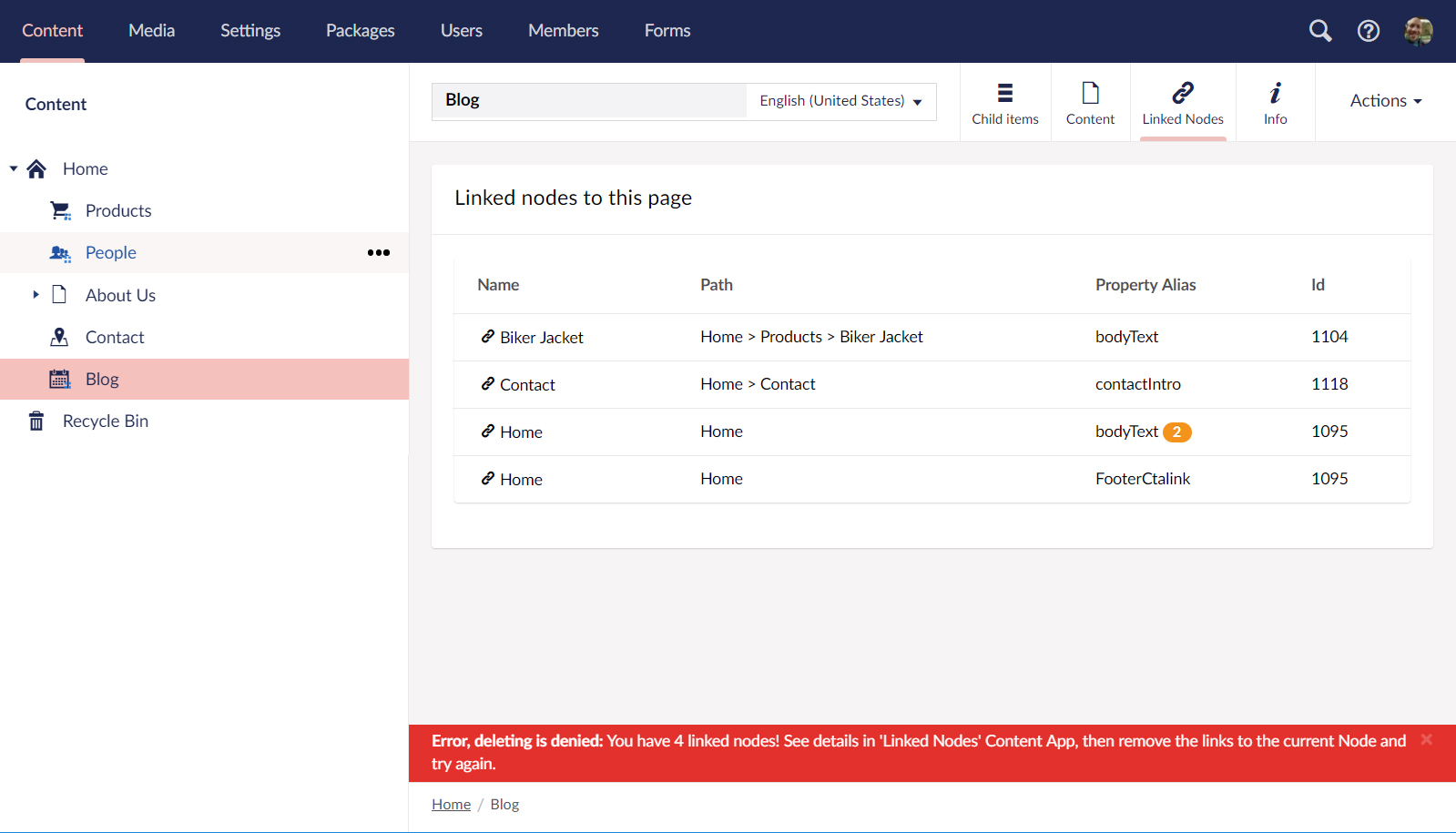The width and height of the screenshot is (1456, 833).
Task: Open the user avatar menu
Action: (1418, 31)
